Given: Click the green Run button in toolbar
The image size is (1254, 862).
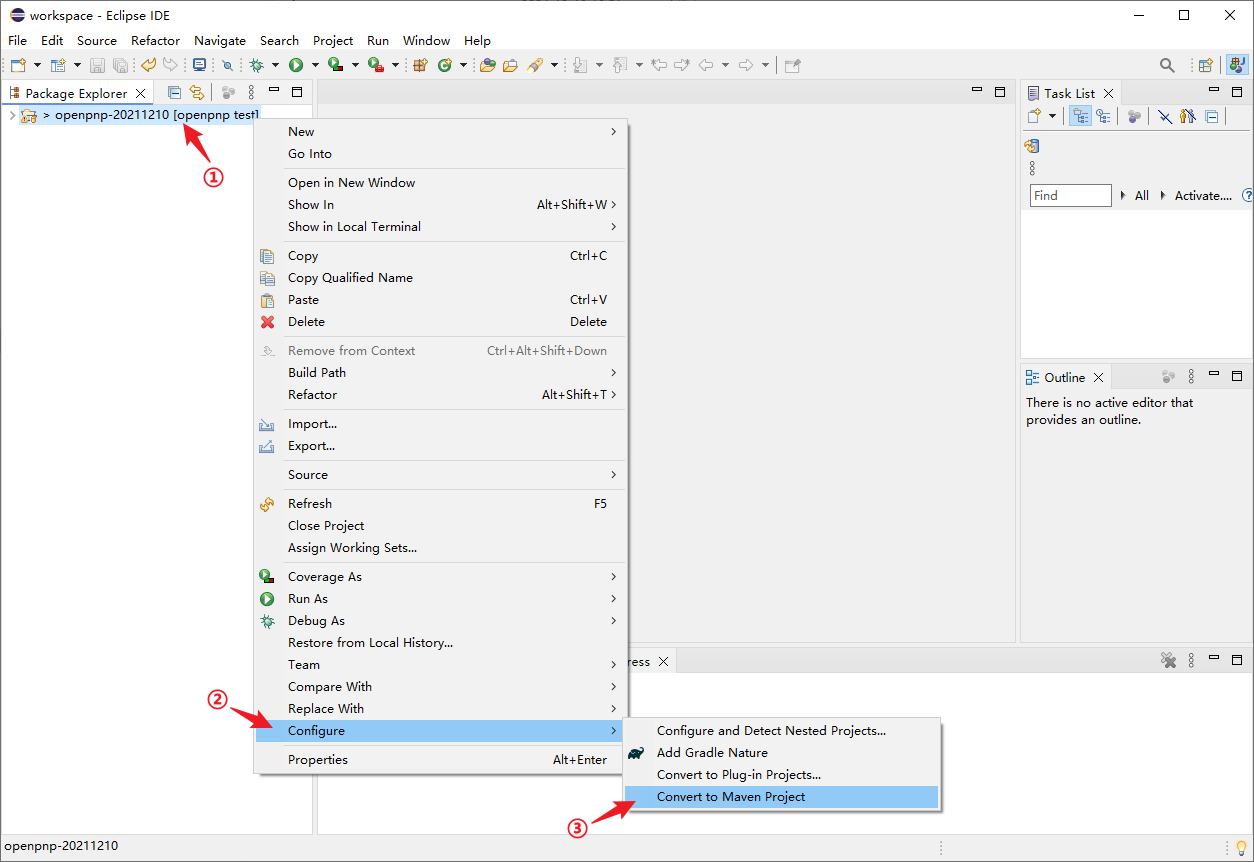Looking at the screenshot, I should click(296, 65).
